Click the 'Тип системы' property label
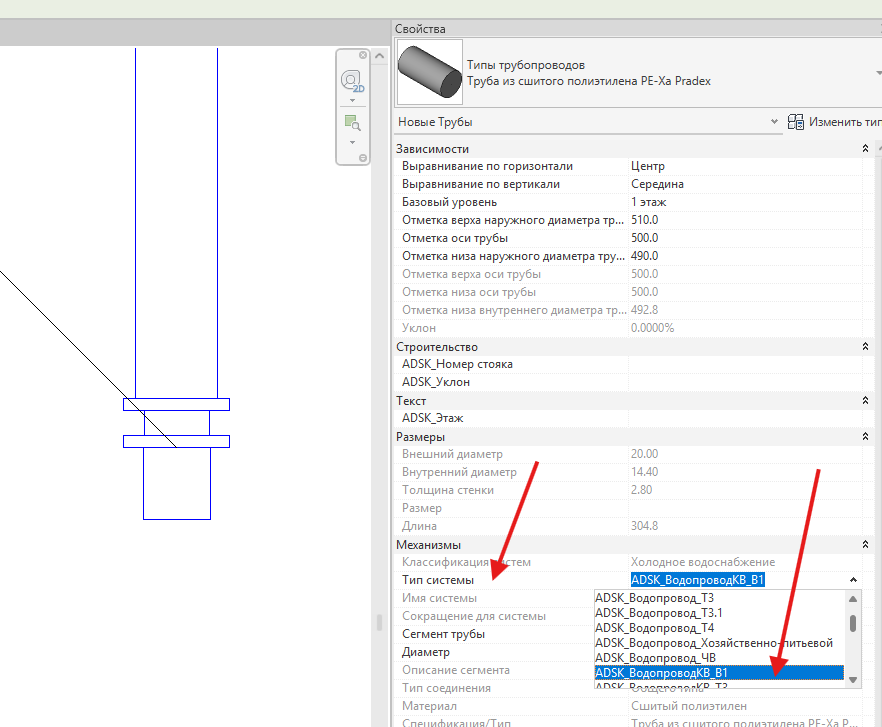This screenshot has height=727, width=882. click(438, 580)
